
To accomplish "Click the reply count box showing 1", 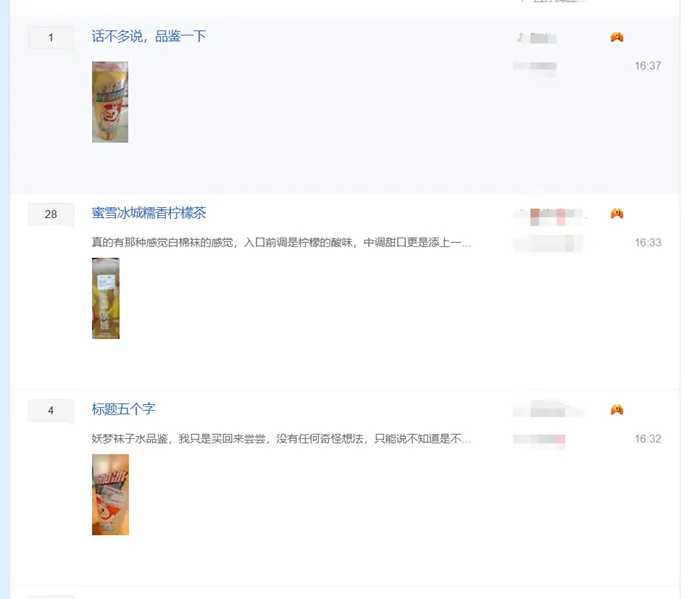I will tap(51, 38).
